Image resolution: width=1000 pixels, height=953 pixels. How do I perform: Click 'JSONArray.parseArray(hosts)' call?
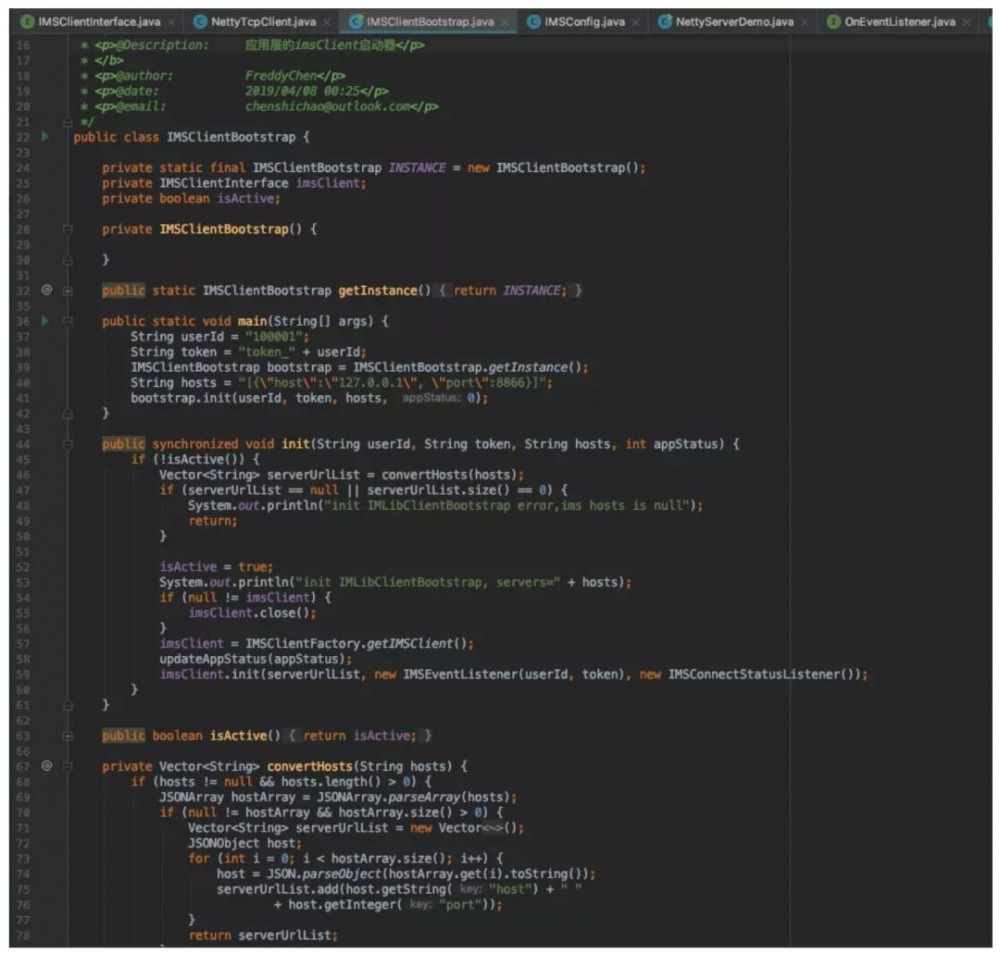pos(416,797)
